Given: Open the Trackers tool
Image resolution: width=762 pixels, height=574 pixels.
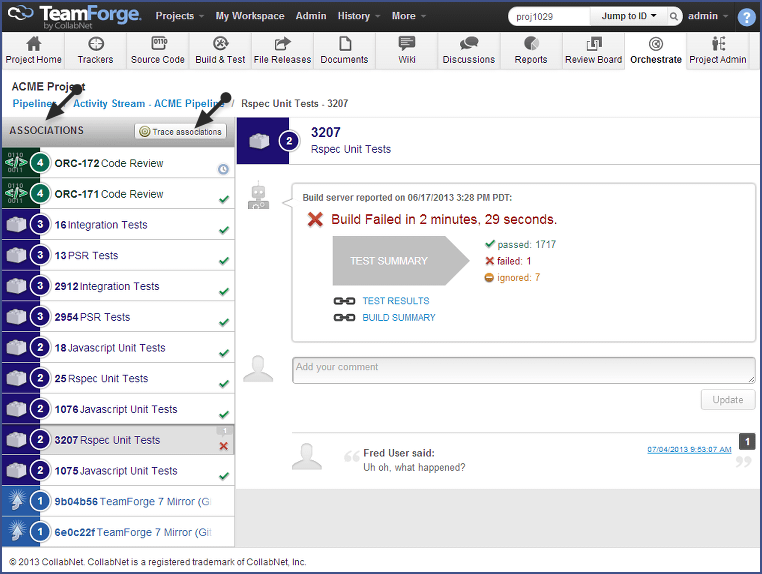Looking at the screenshot, I should [x=95, y=51].
